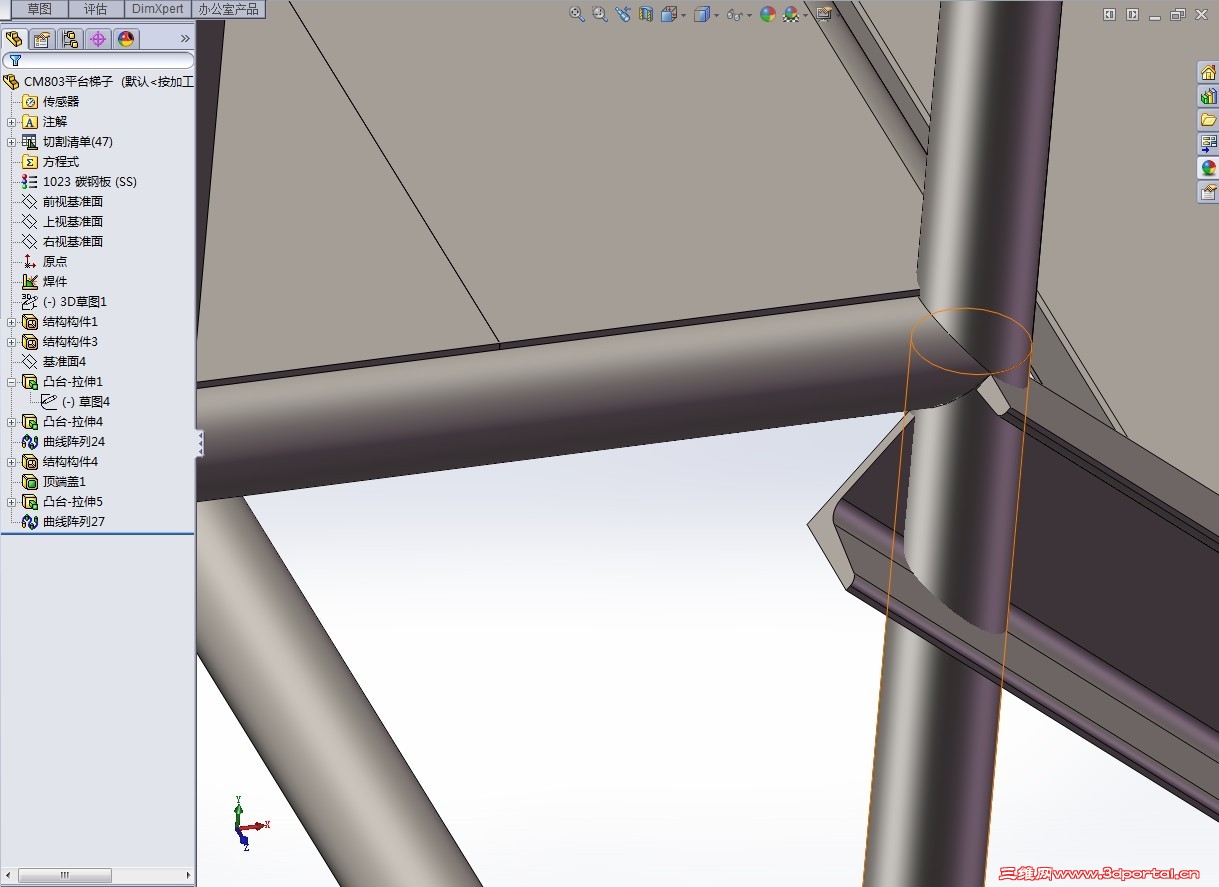The image size is (1219, 887).
Task: Open Appearances task pane color ball icon
Action: point(1208,168)
